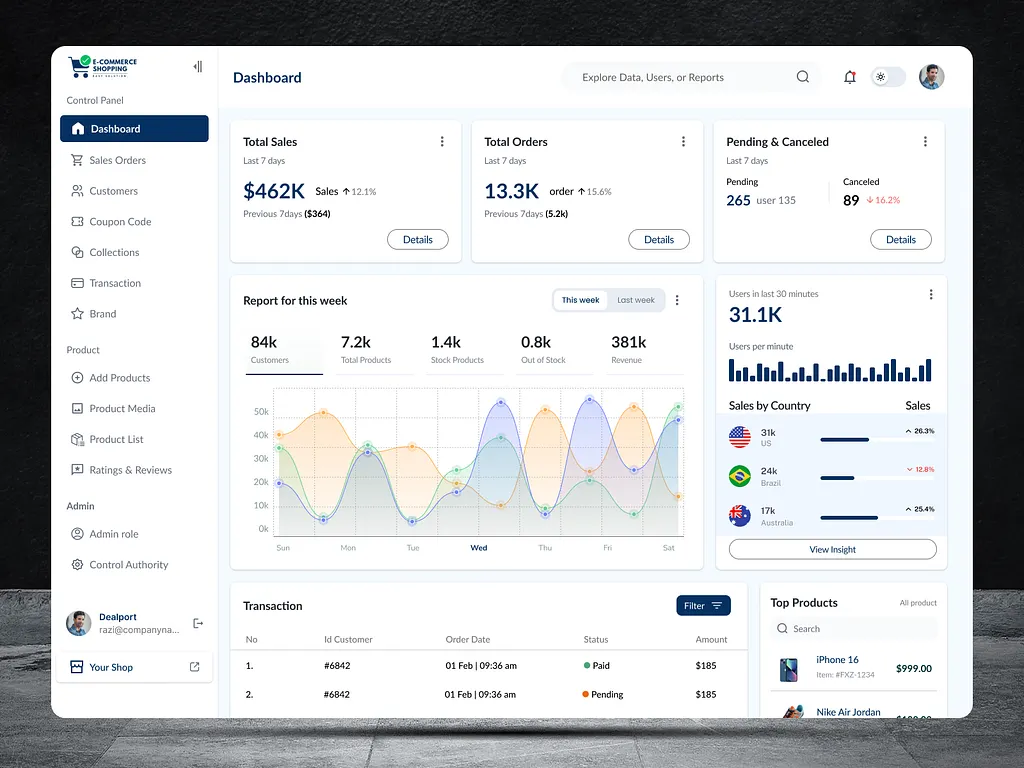Image resolution: width=1024 pixels, height=768 pixels.
Task: Click Details on the Total Orders card
Action: click(659, 239)
